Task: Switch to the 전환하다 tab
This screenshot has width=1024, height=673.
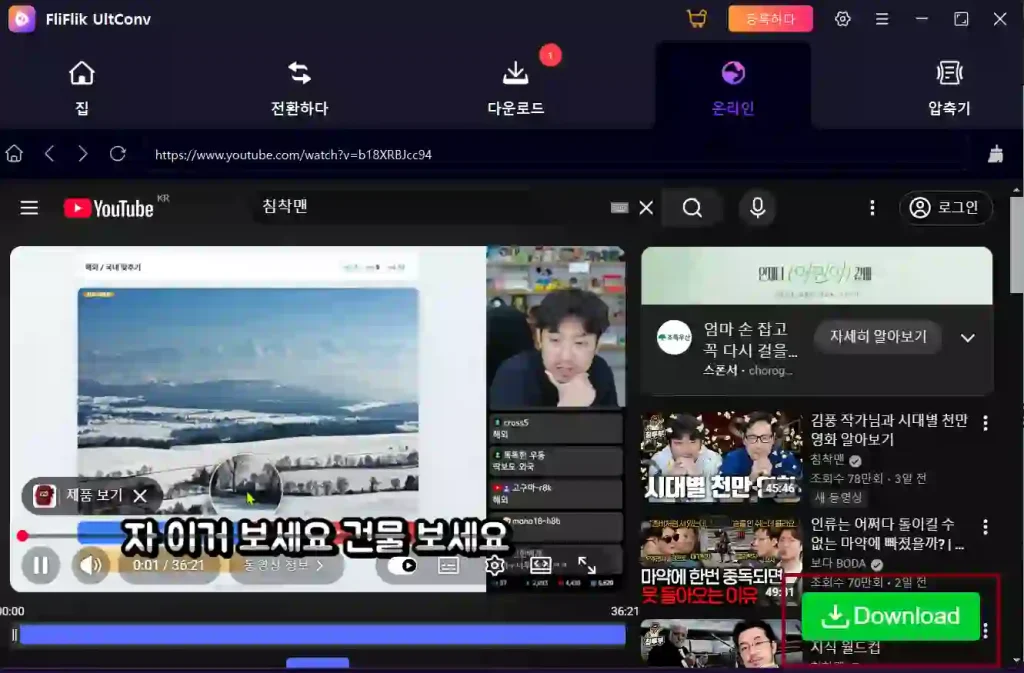Action: [x=299, y=88]
